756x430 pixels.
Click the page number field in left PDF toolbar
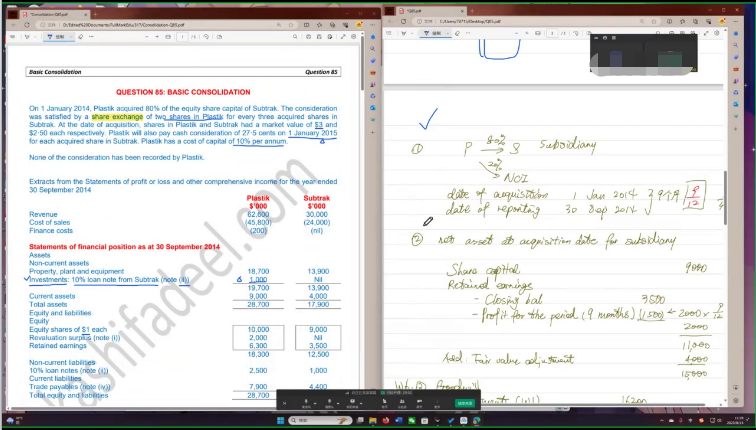pyautogui.click(x=181, y=36)
